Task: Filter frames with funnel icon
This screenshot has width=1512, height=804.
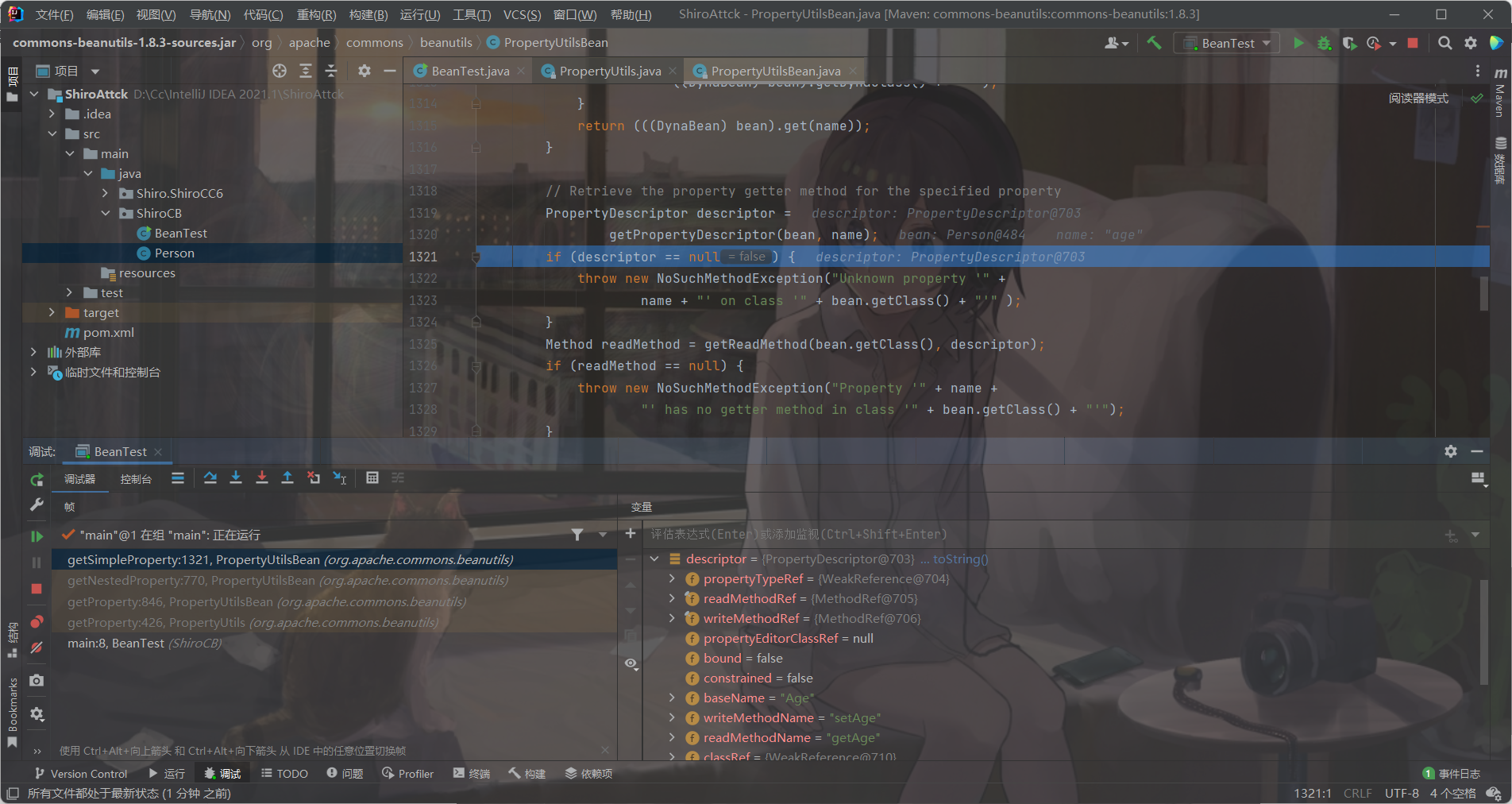Action: (x=577, y=535)
